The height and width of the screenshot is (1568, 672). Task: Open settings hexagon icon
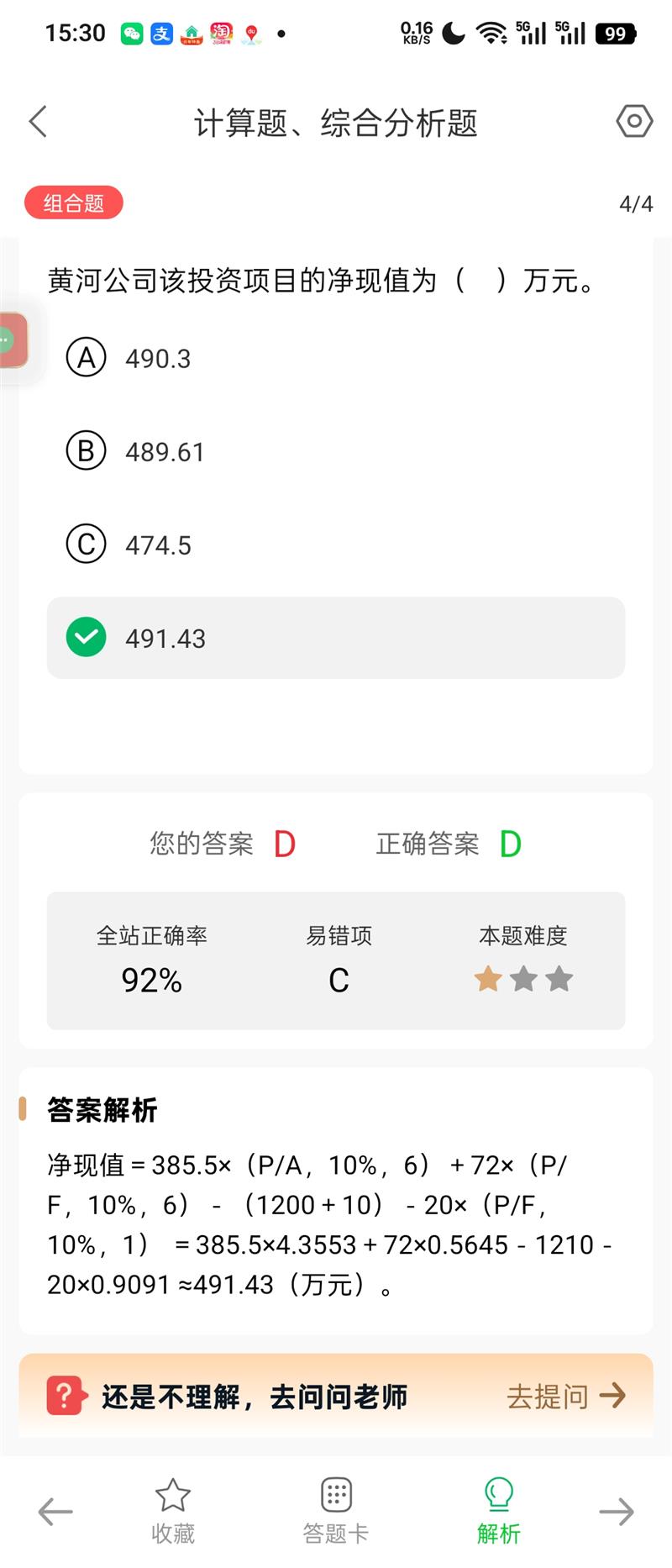634,122
